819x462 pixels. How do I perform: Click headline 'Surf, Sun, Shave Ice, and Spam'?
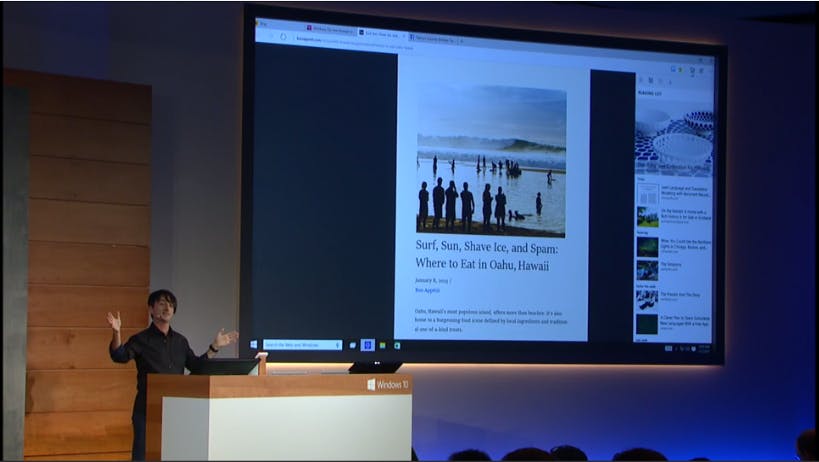point(486,248)
